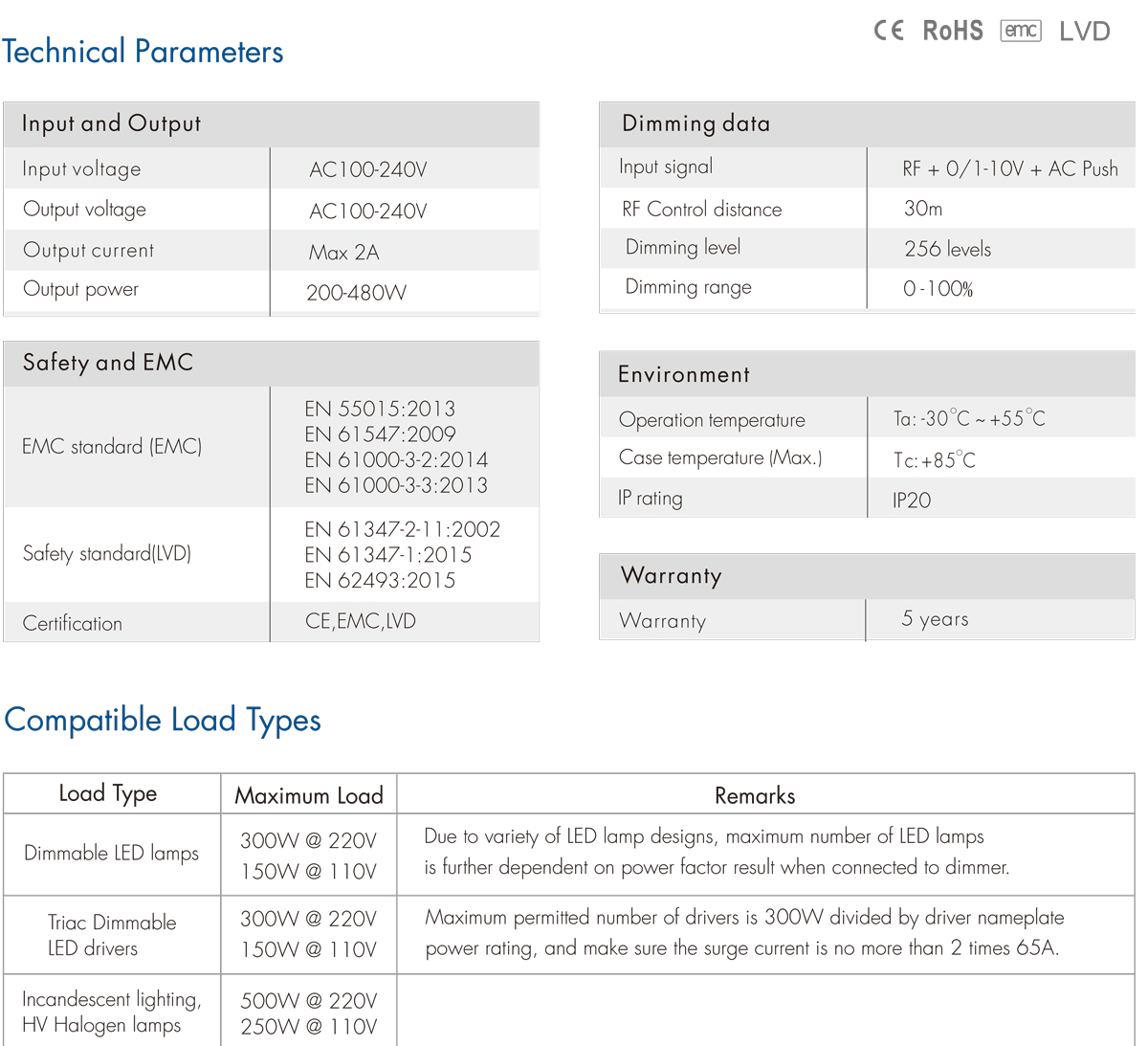Click the Environment section header

point(684,375)
